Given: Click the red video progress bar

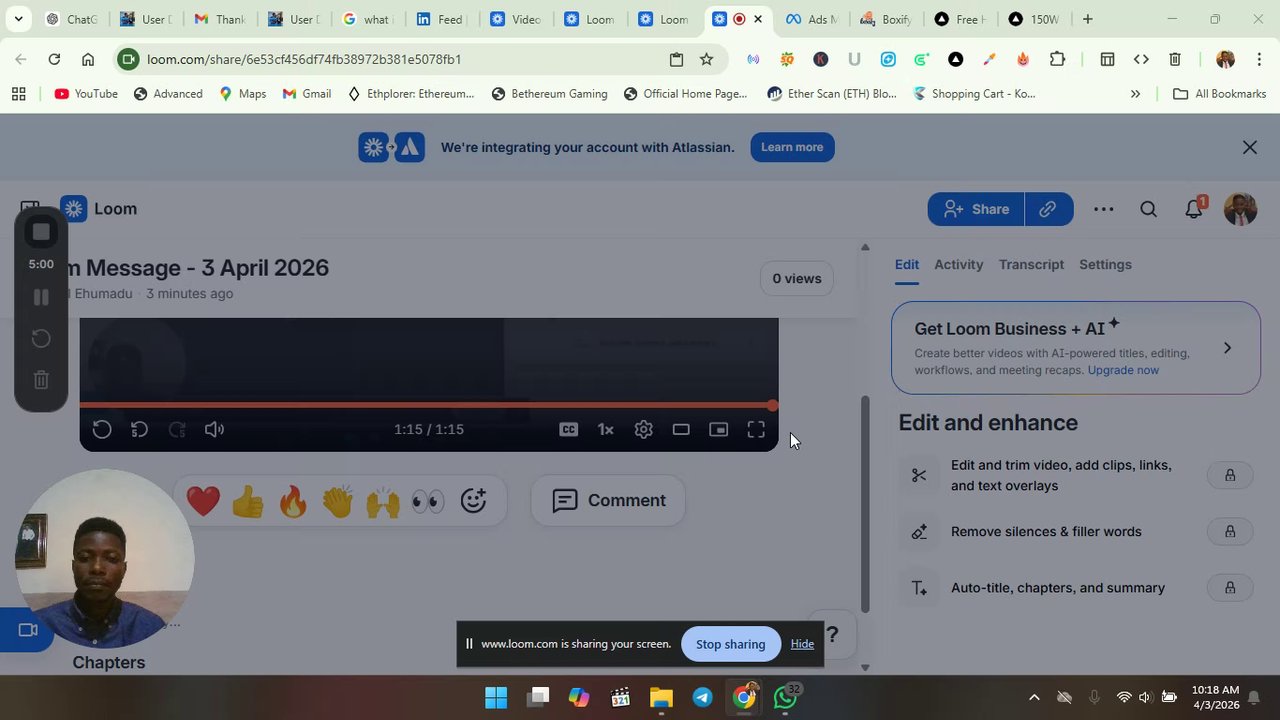Looking at the screenshot, I should [x=428, y=405].
